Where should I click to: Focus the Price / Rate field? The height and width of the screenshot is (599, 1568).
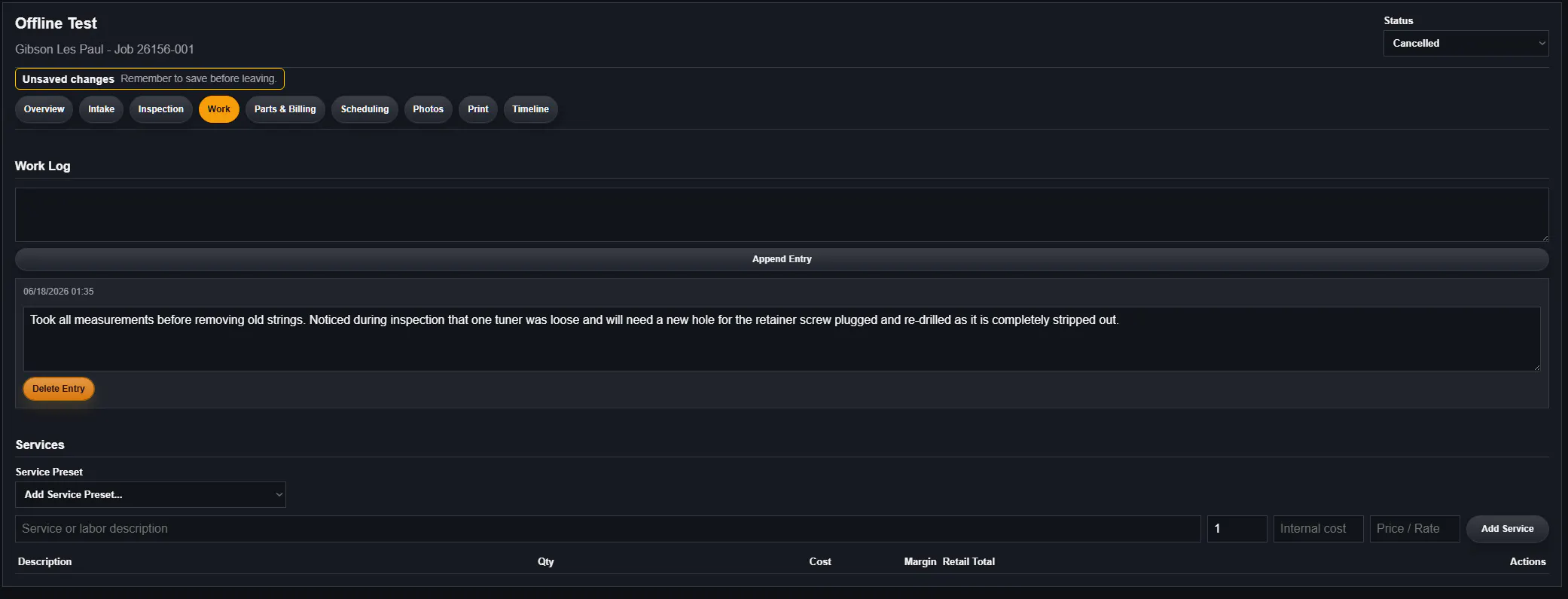click(x=1415, y=529)
